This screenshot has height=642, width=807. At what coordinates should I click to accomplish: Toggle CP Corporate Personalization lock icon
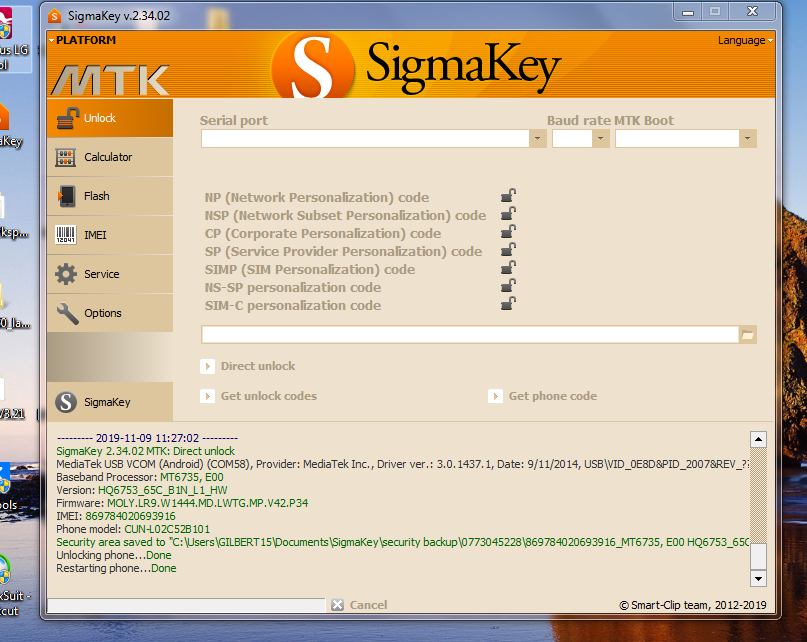[x=508, y=232]
